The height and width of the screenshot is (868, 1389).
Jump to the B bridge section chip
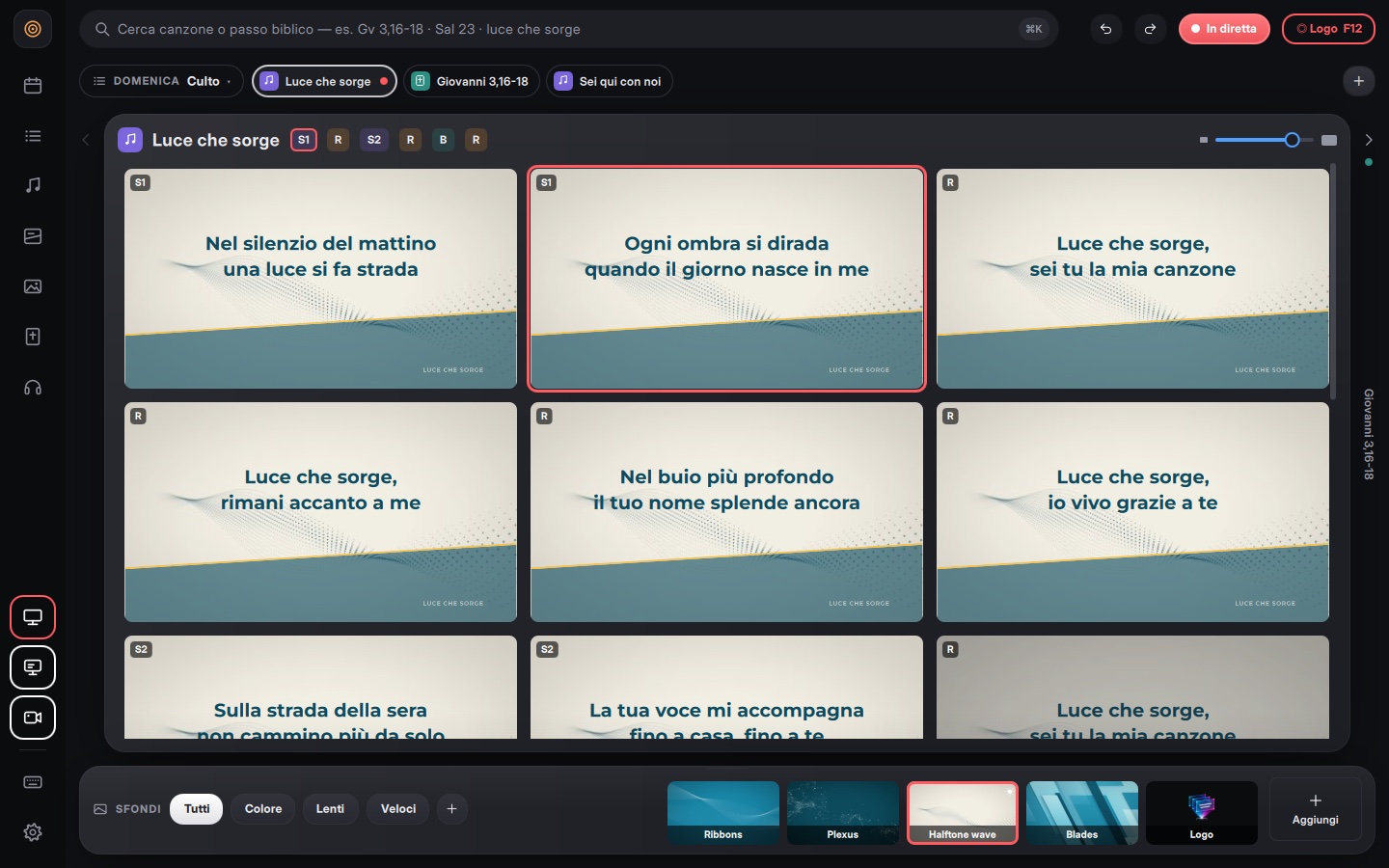(x=443, y=140)
